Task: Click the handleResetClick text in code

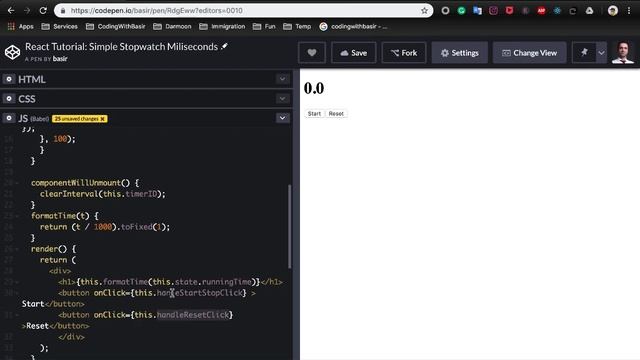Action: 193,315
